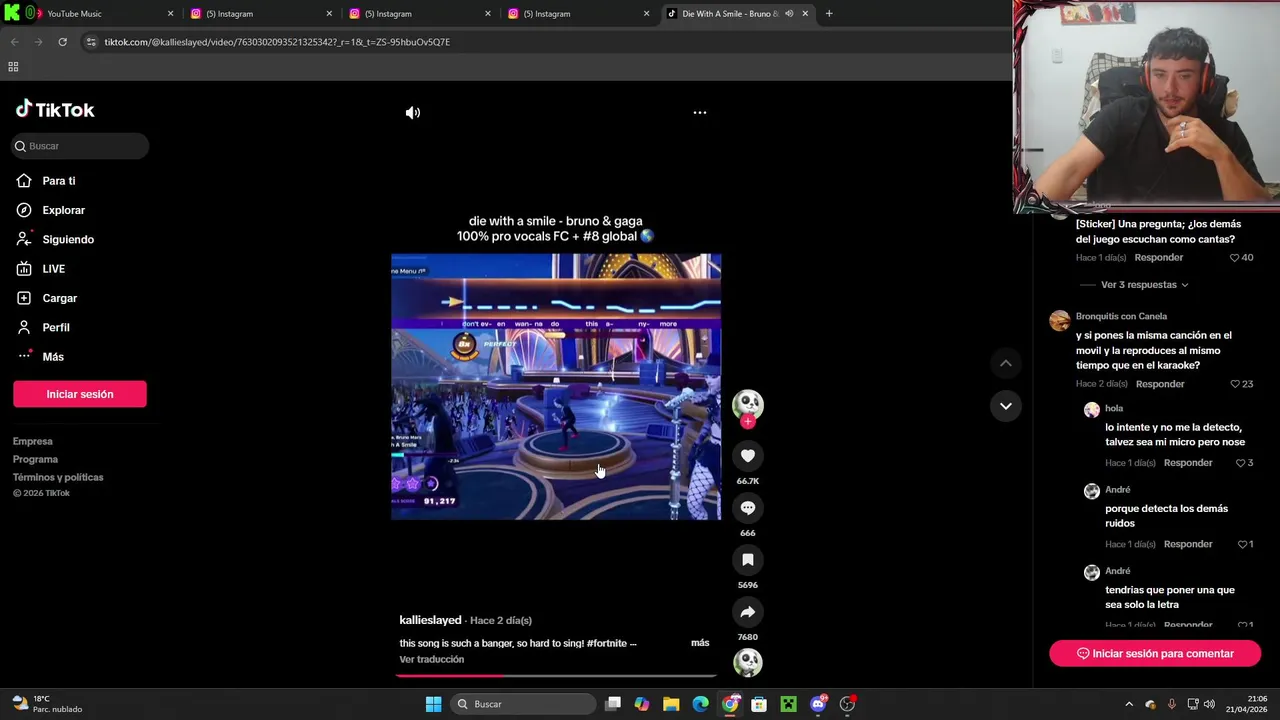
Task: Expand Ver 3 respuestas replies
Action: pos(1144,285)
